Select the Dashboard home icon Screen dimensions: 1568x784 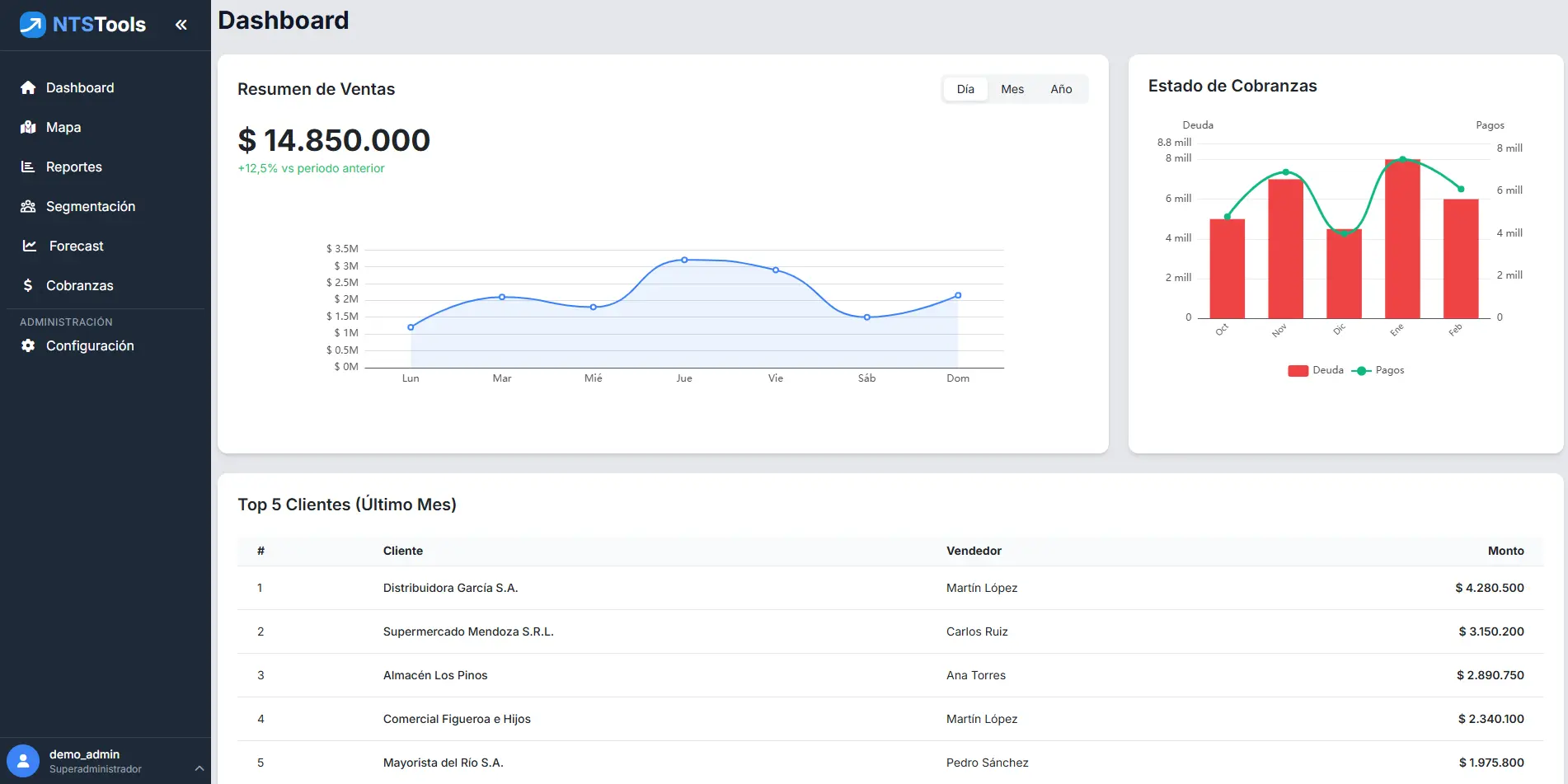point(28,87)
